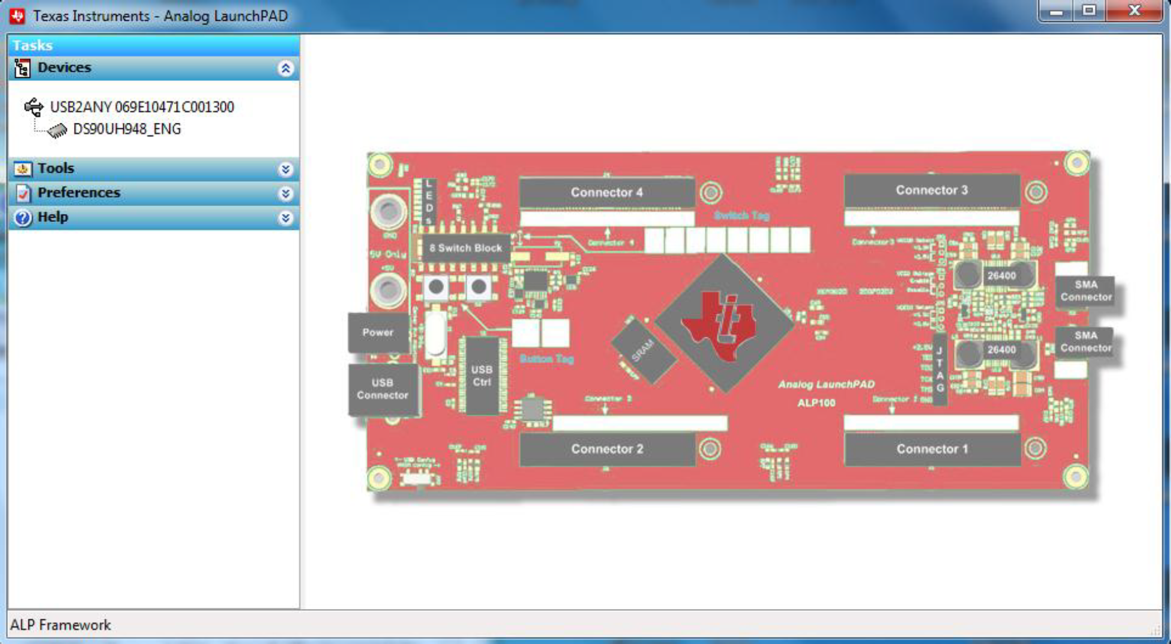Click the SMA Connector on the board's right edge
Screen dimensions: 1171x644
1085,291
